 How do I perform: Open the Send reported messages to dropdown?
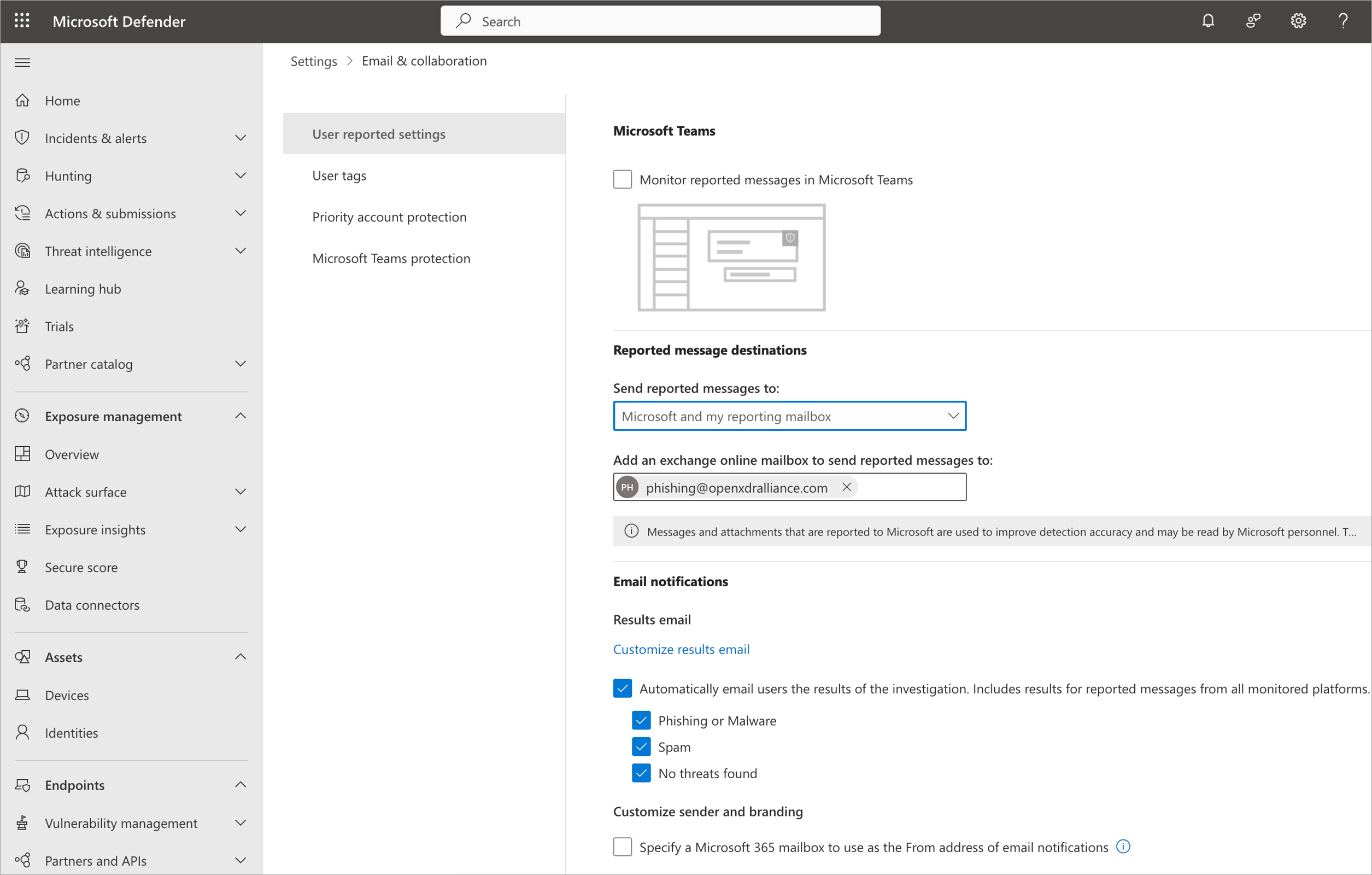(953, 416)
